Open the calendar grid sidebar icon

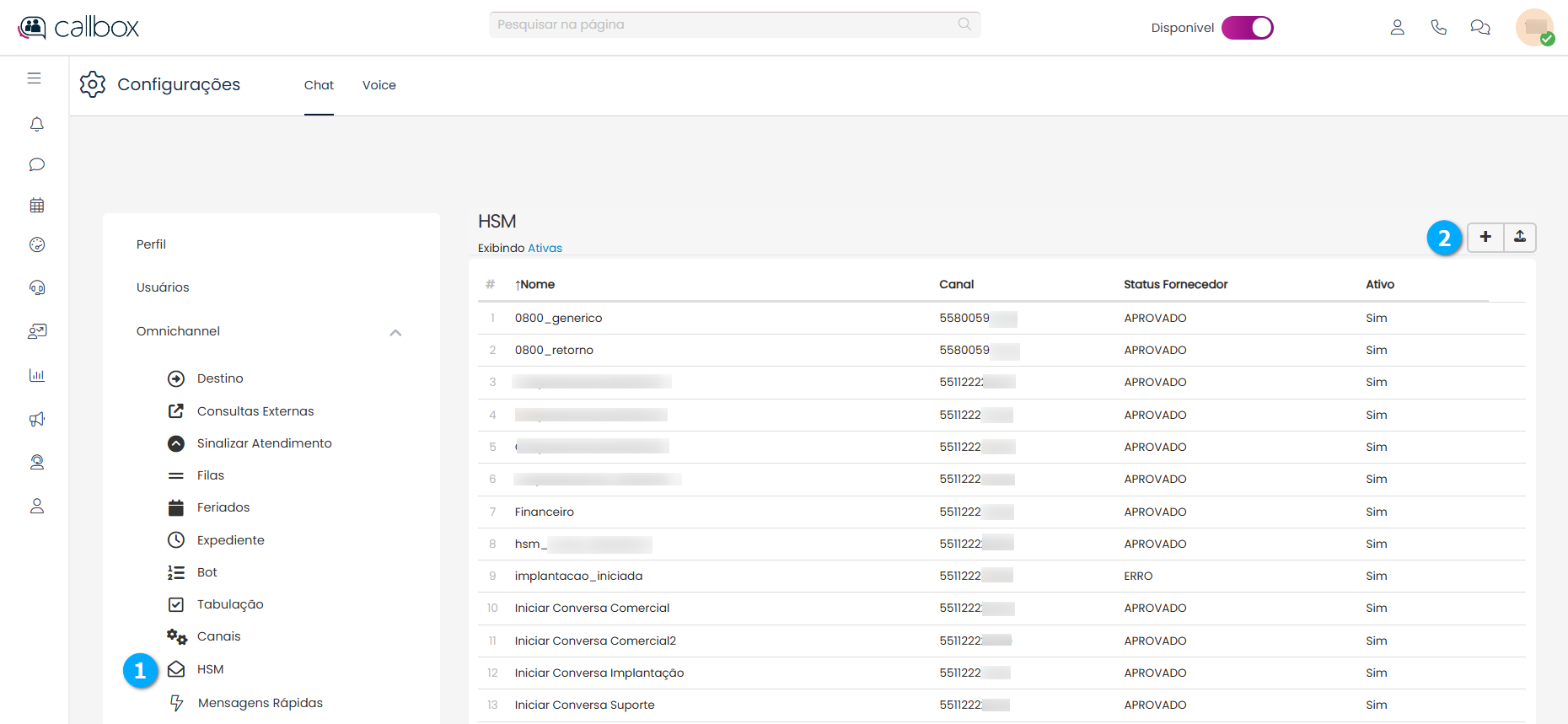click(x=36, y=205)
